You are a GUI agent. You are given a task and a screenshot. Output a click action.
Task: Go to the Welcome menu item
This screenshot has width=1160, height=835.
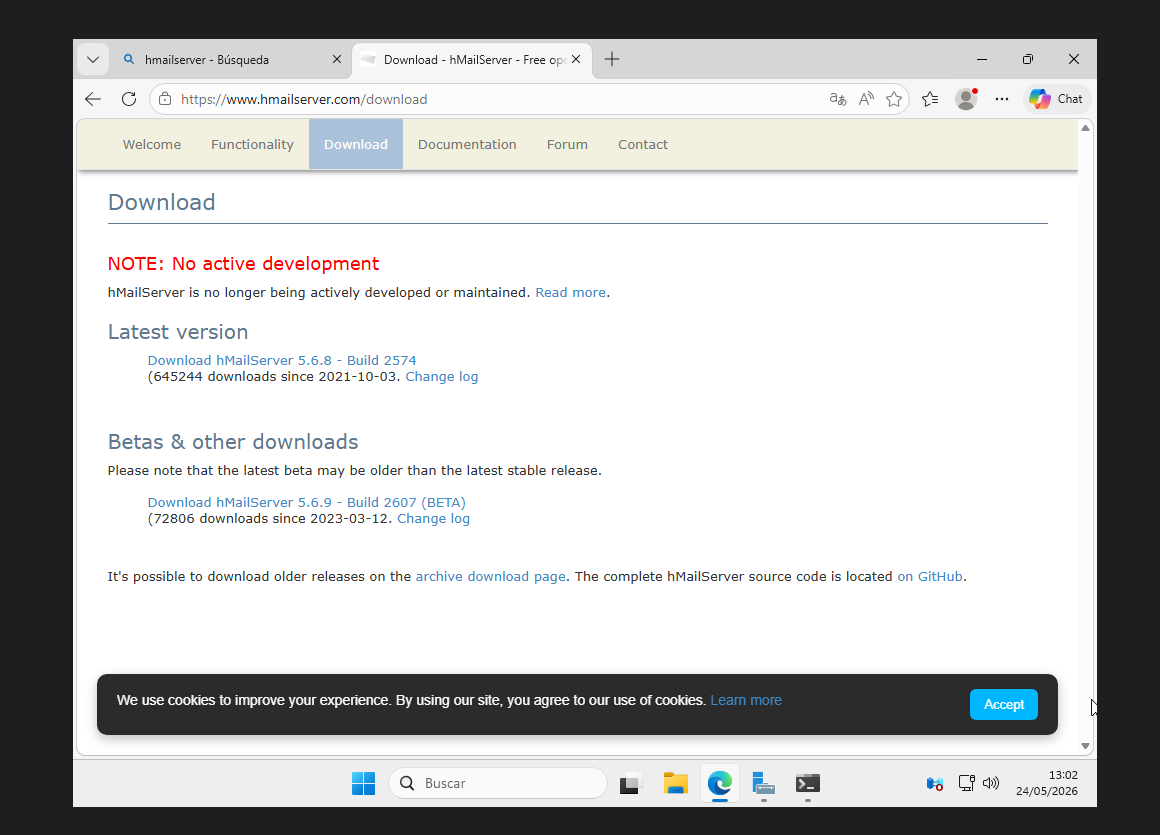[152, 144]
